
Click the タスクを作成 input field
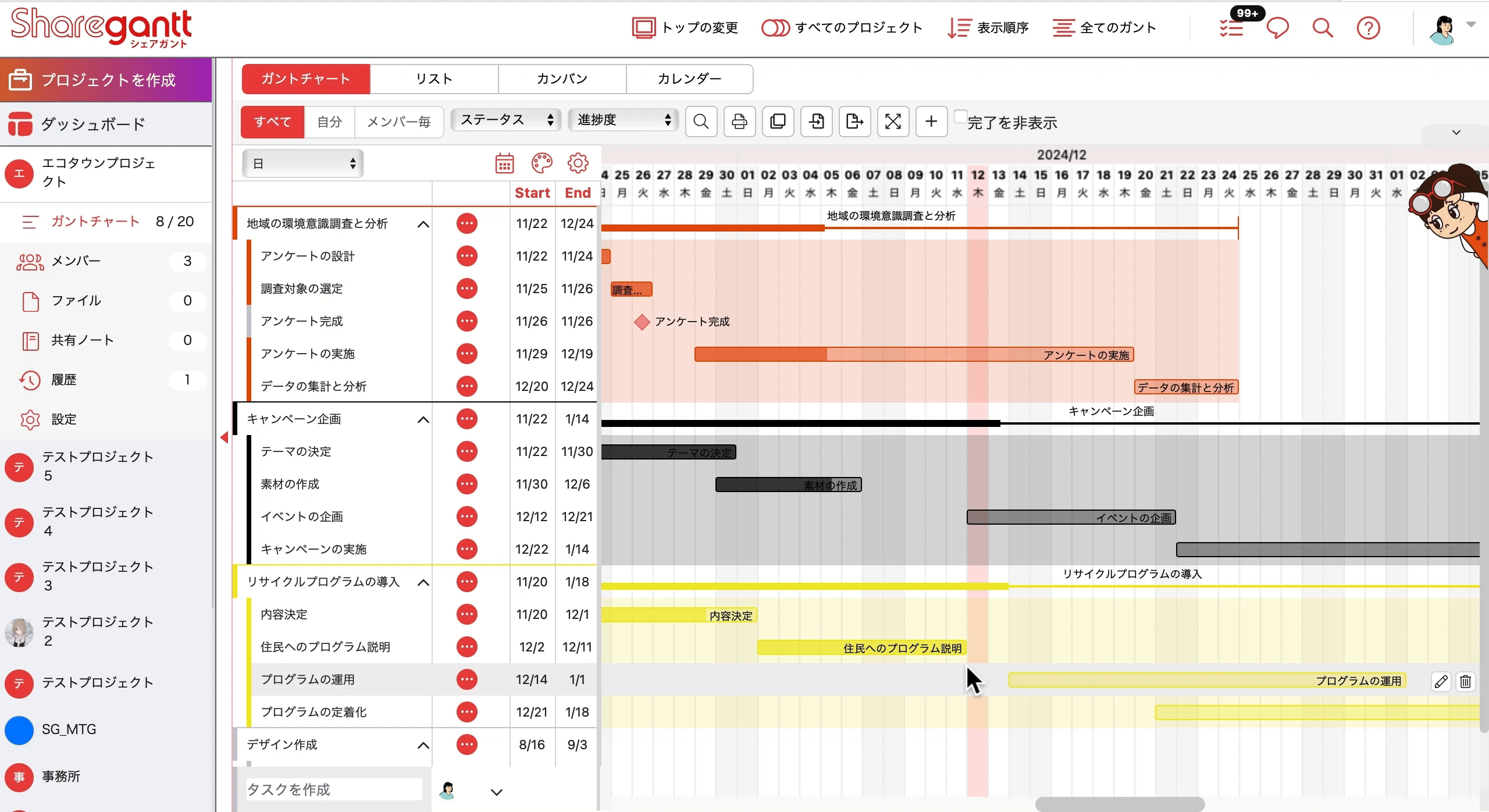[x=334, y=789]
